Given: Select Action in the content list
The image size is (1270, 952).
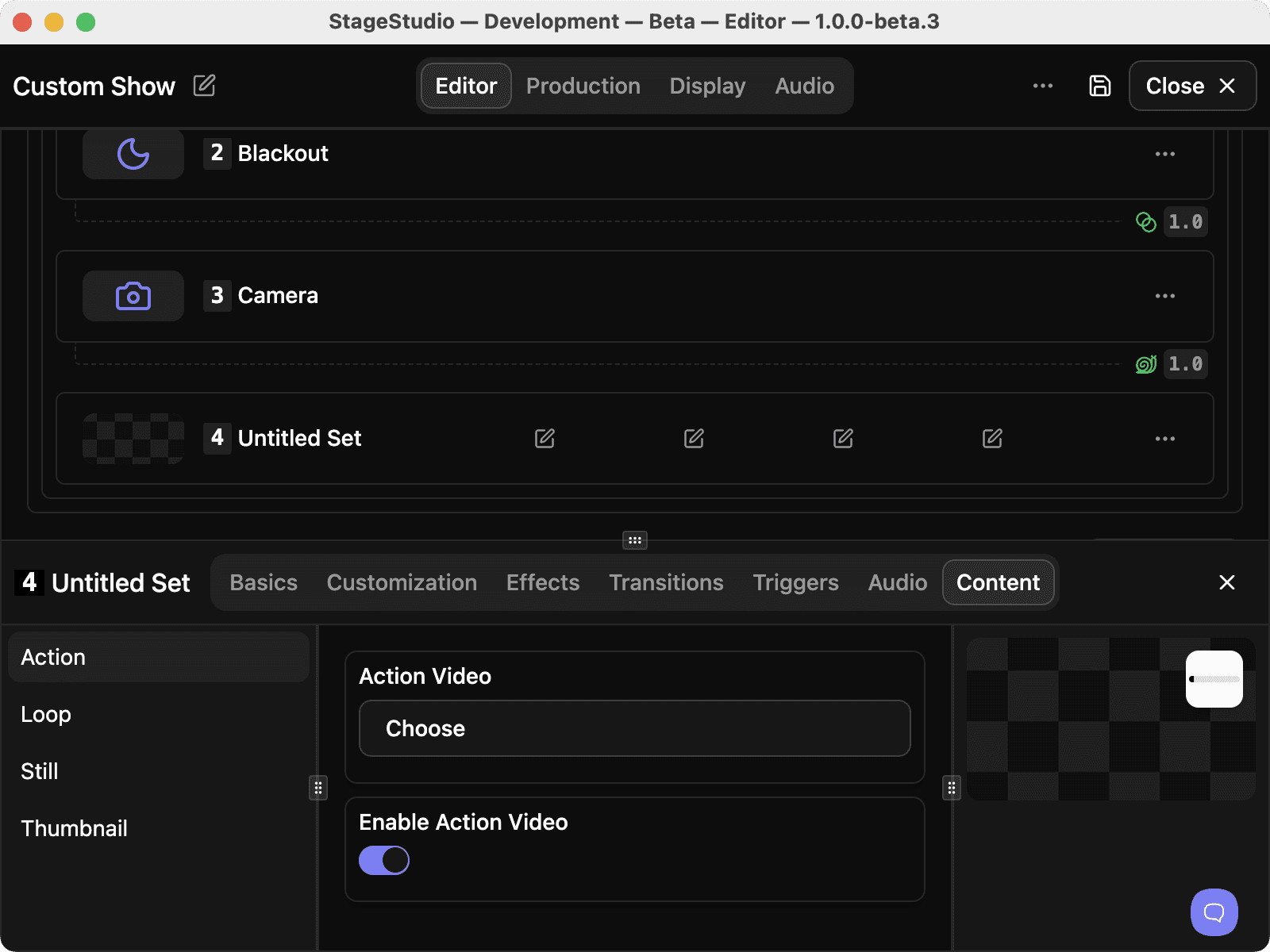Looking at the screenshot, I should (159, 657).
